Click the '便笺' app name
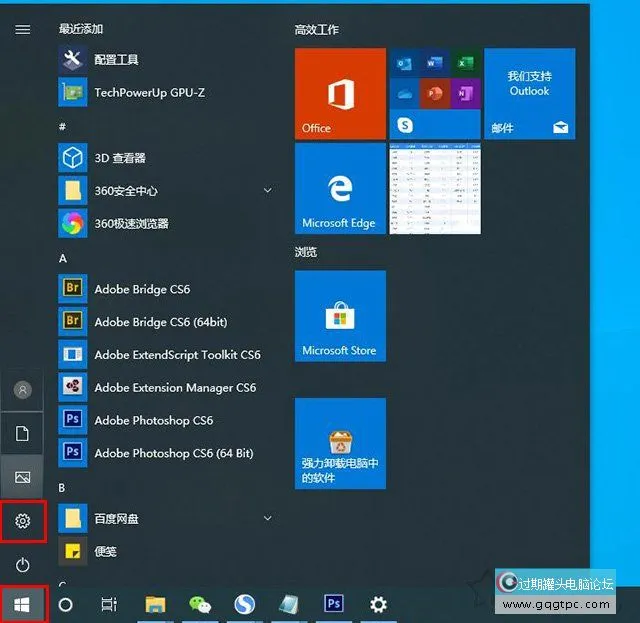 tap(105, 552)
